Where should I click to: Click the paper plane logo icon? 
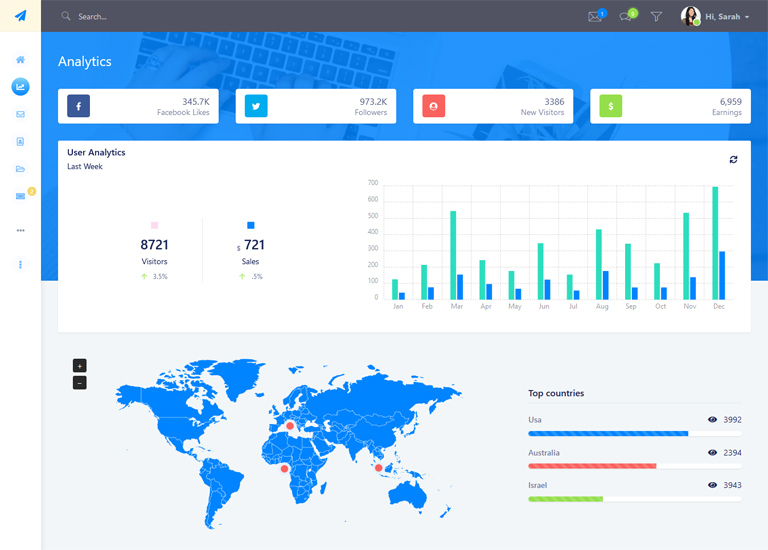click(20, 16)
